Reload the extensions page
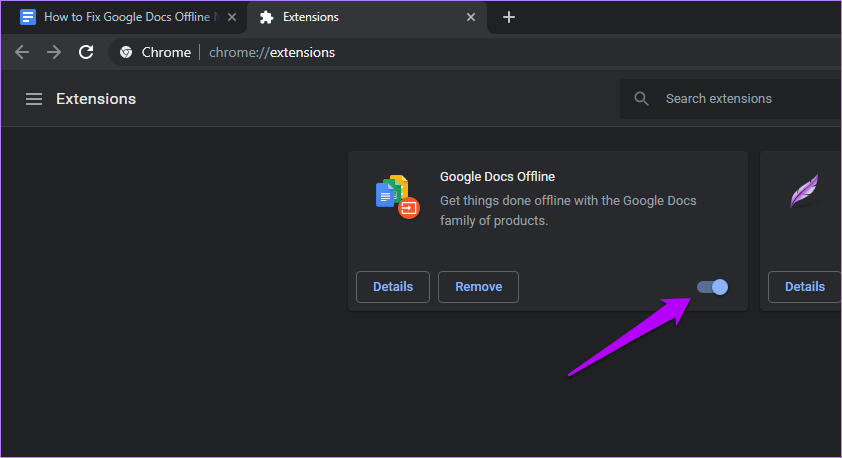Viewport: 842px width, 458px height. coord(86,52)
